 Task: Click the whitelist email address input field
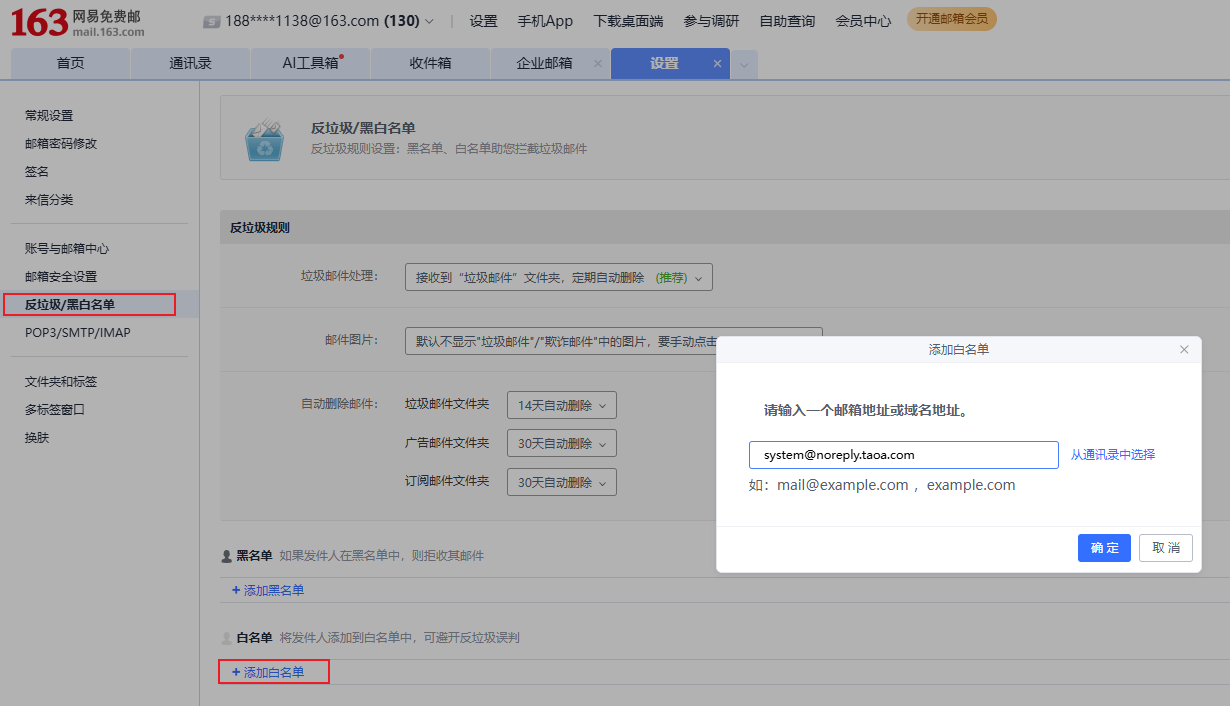[903, 455]
